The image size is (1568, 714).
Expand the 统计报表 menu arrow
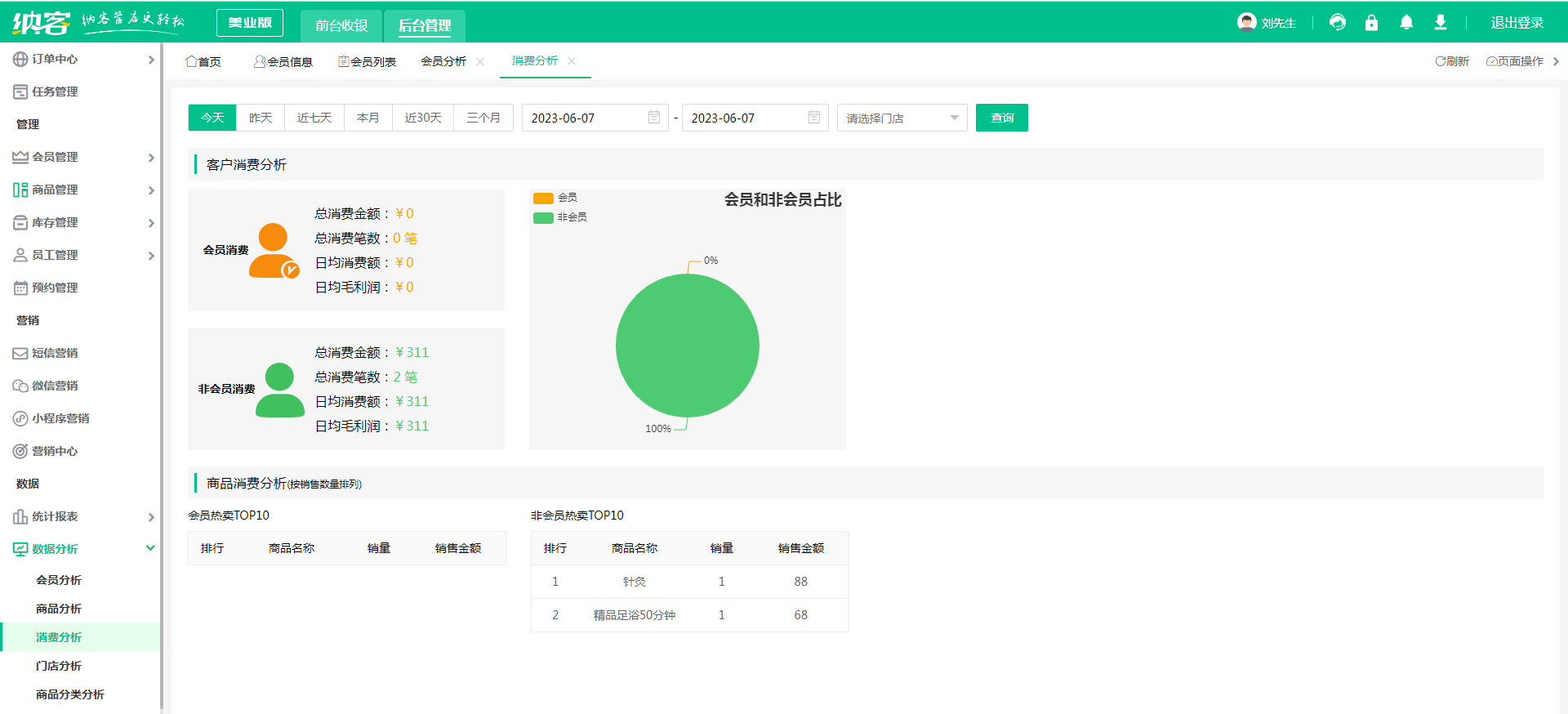(x=151, y=517)
